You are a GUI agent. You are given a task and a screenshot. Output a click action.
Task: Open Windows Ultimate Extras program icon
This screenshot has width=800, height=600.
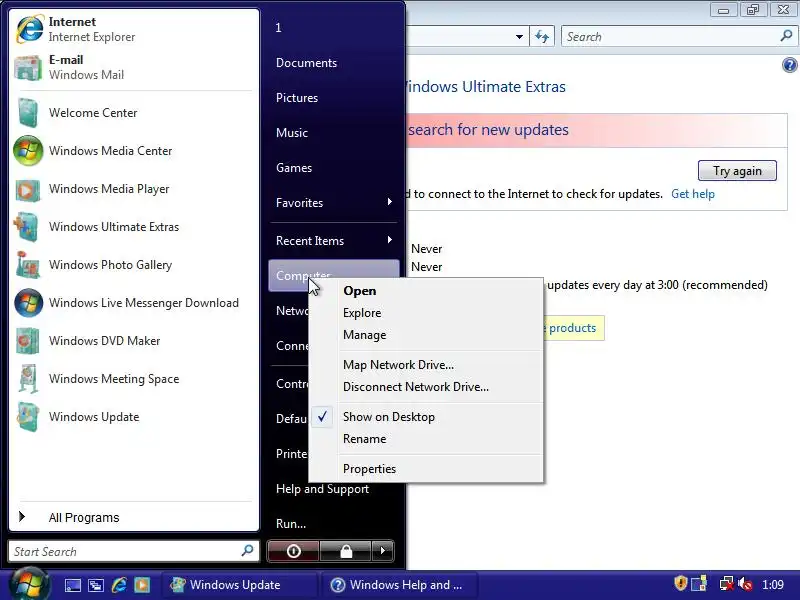[x=27, y=227]
